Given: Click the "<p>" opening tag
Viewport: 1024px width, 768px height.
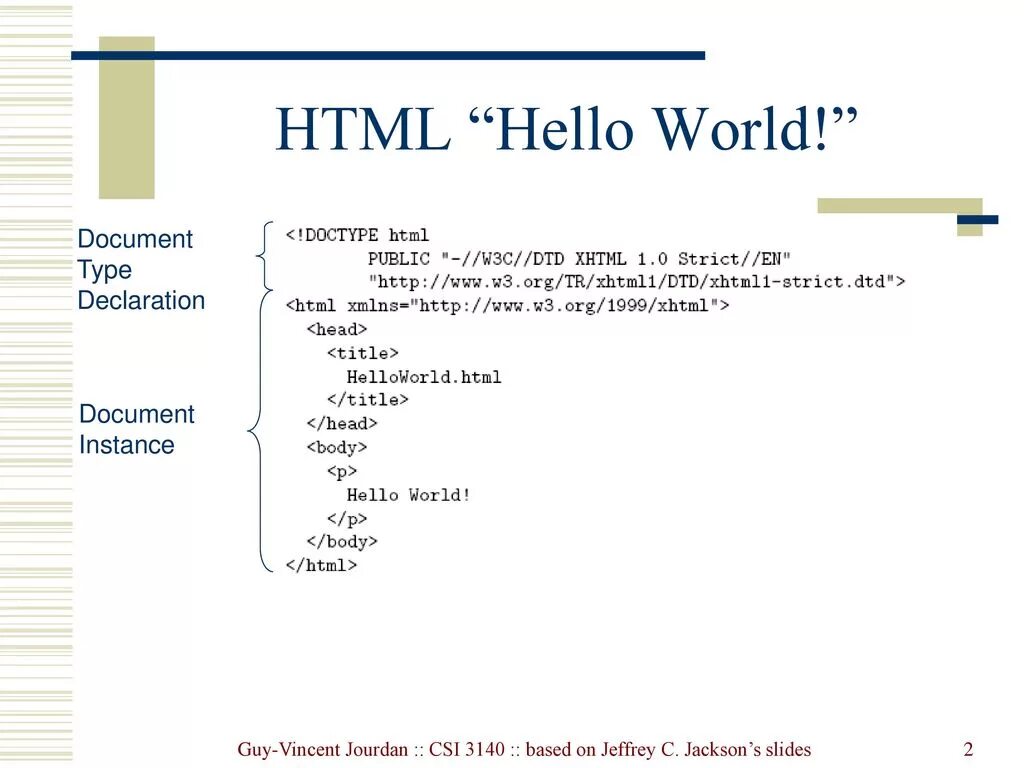Looking at the screenshot, I should pos(342,472).
